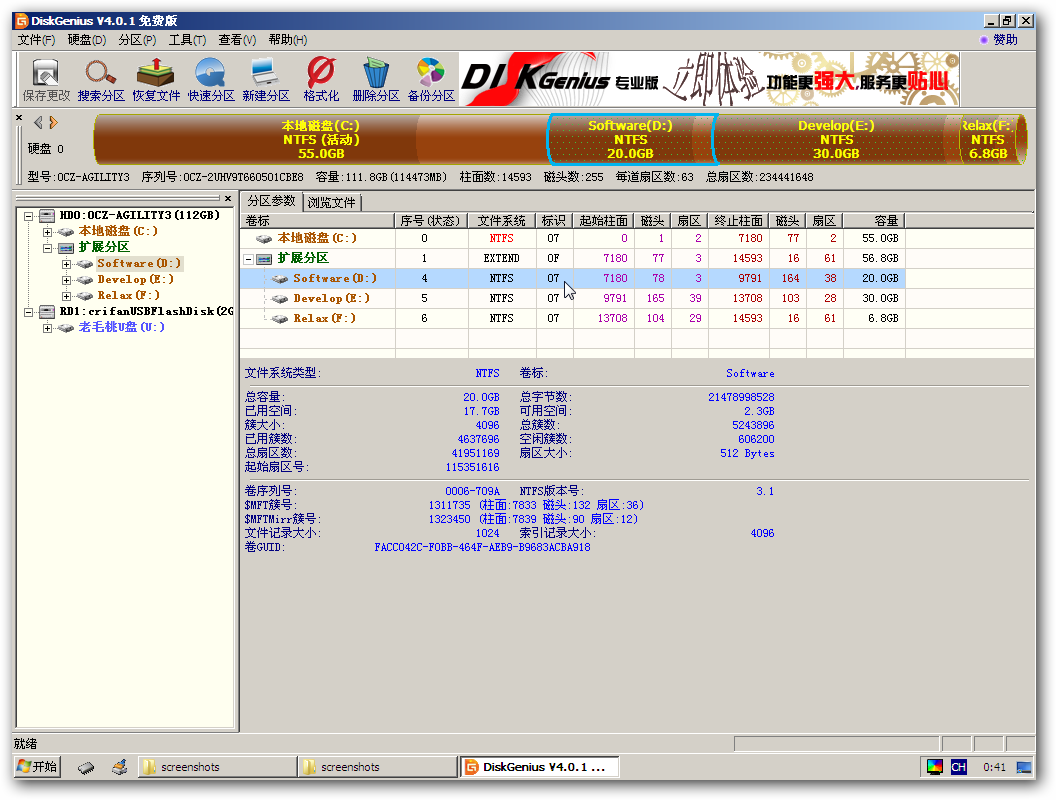Click the 起始柱面 column header
Image resolution: width=1056 pixels, height=800 pixels.
[603, 221]
